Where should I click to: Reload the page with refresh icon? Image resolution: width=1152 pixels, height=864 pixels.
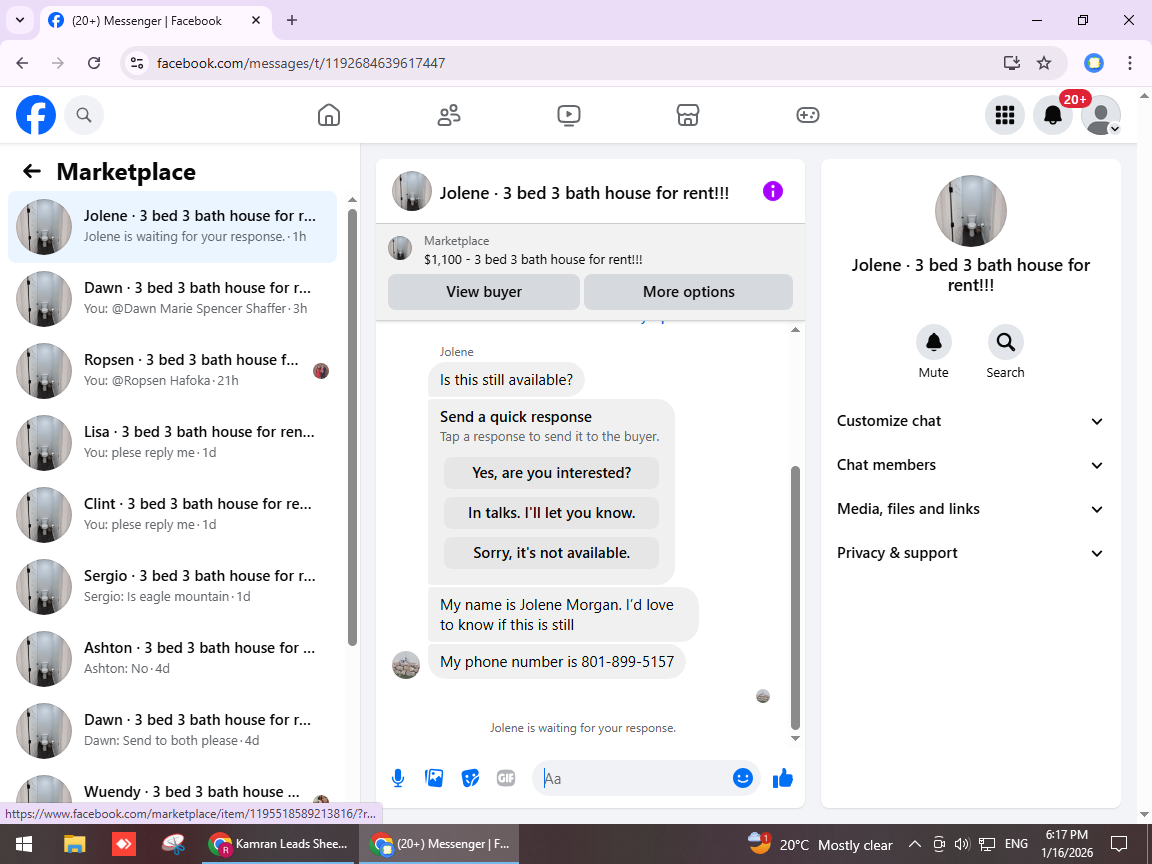click(94, 63)
